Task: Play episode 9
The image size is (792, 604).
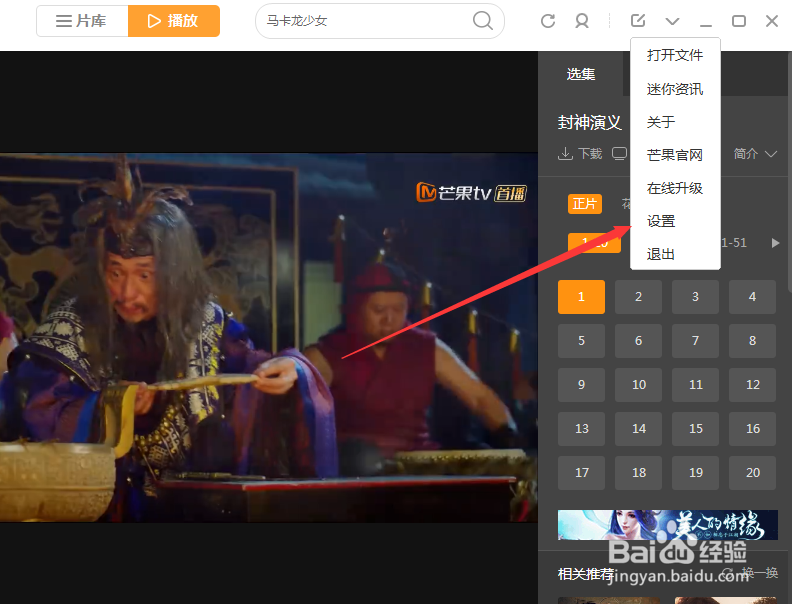Action: [581, 385]
